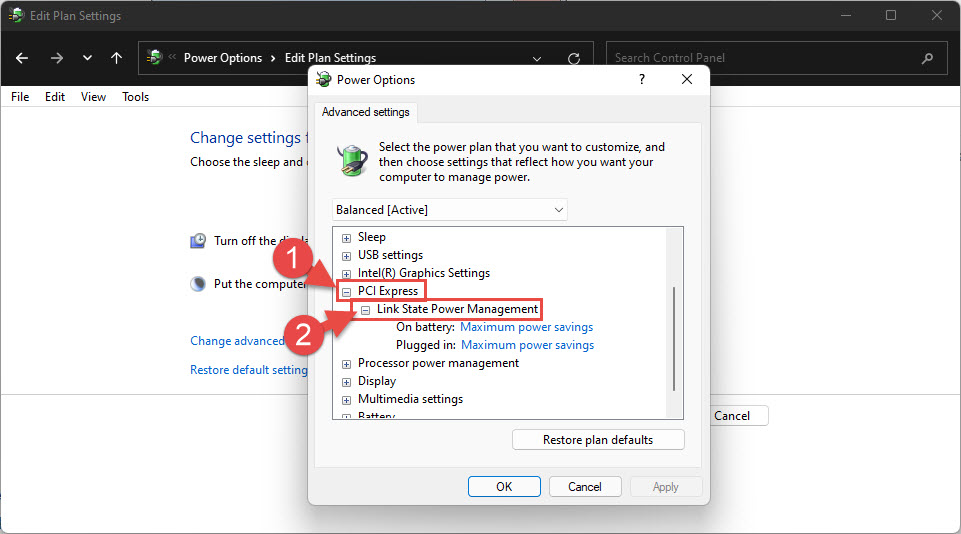961x534 pixels.
Task: Open the Balanced [Active] plan dropdown
Action: coord(450,210)
